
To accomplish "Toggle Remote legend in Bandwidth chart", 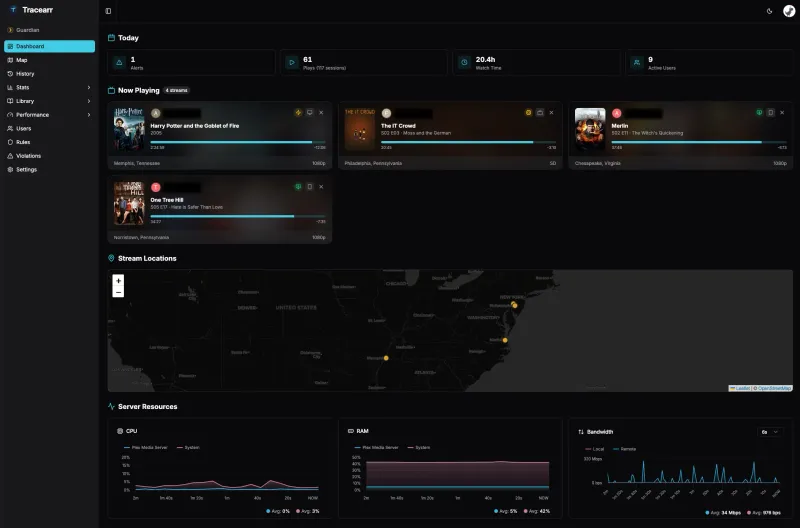I will pyautogui.click(x=625, y=449).
